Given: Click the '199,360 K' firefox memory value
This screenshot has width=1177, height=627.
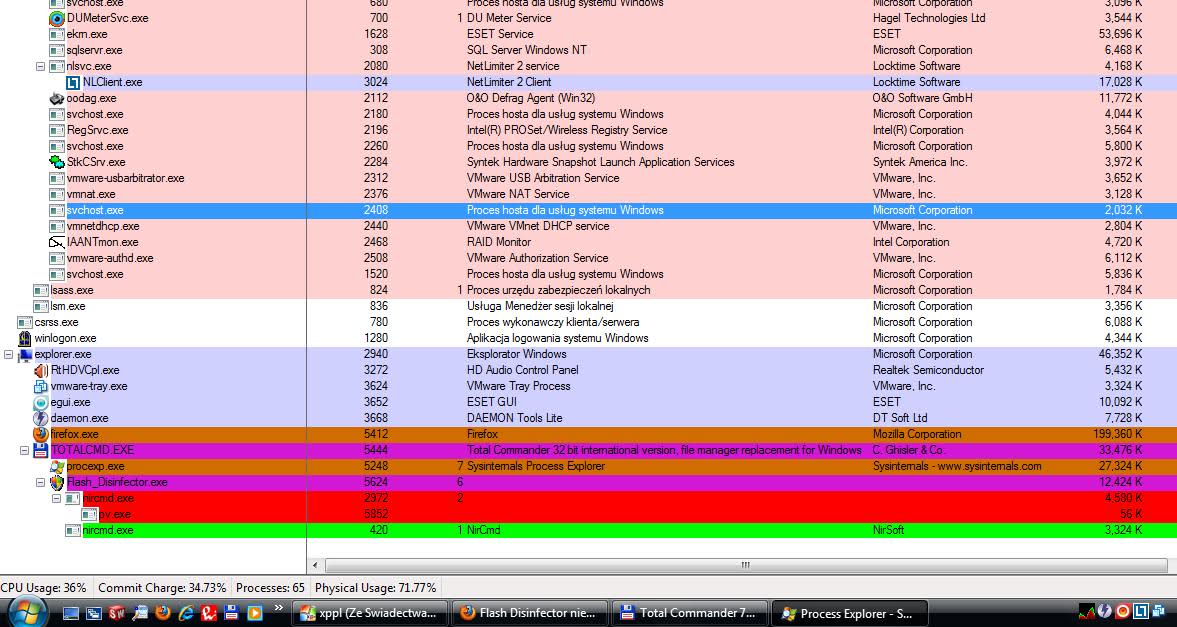Looking at the screenshot, I should (1118, 434).
